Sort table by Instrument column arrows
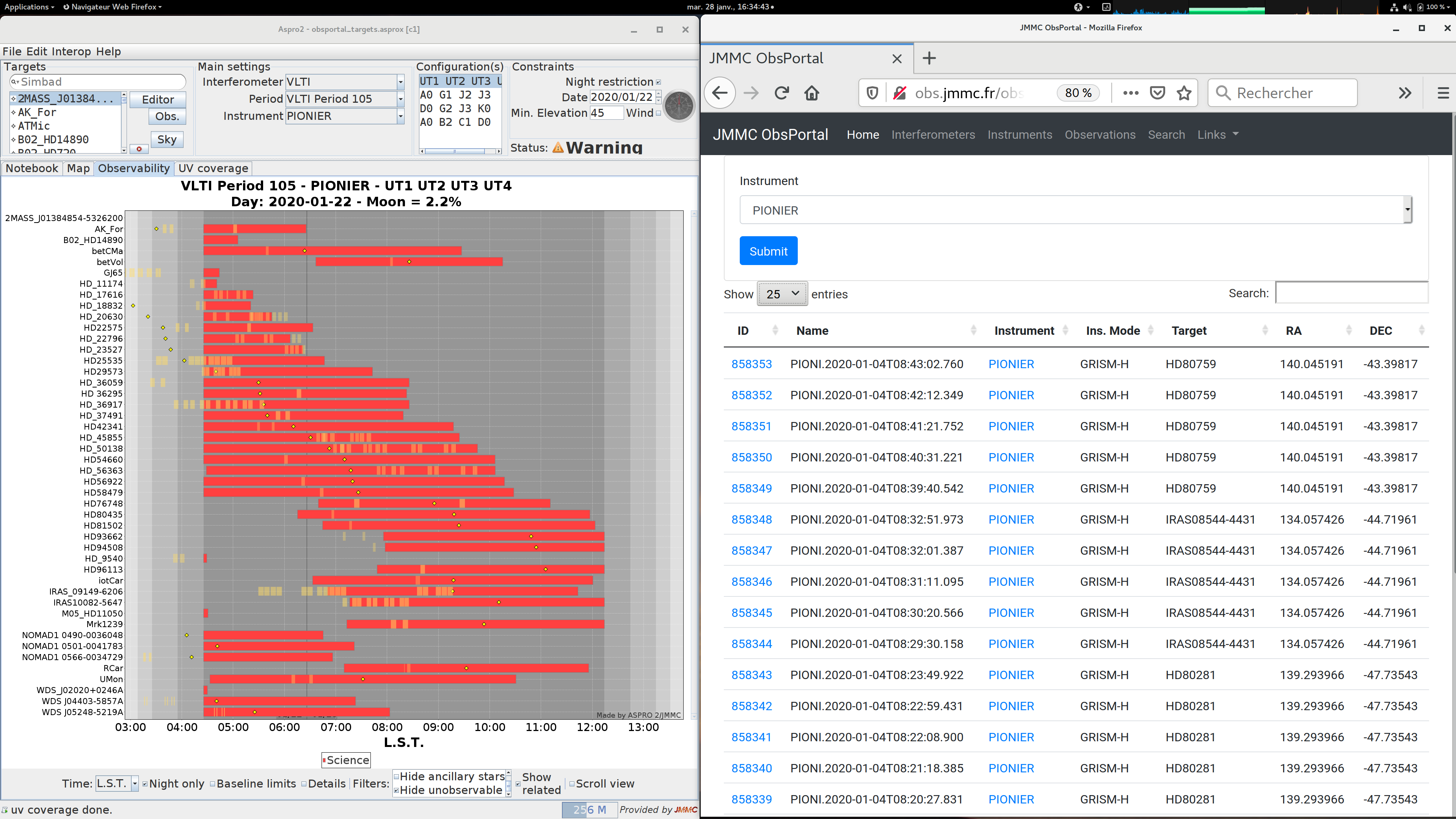Image resolution: width=1456 pixels, height=819 pixels. tap(1065, 331)
